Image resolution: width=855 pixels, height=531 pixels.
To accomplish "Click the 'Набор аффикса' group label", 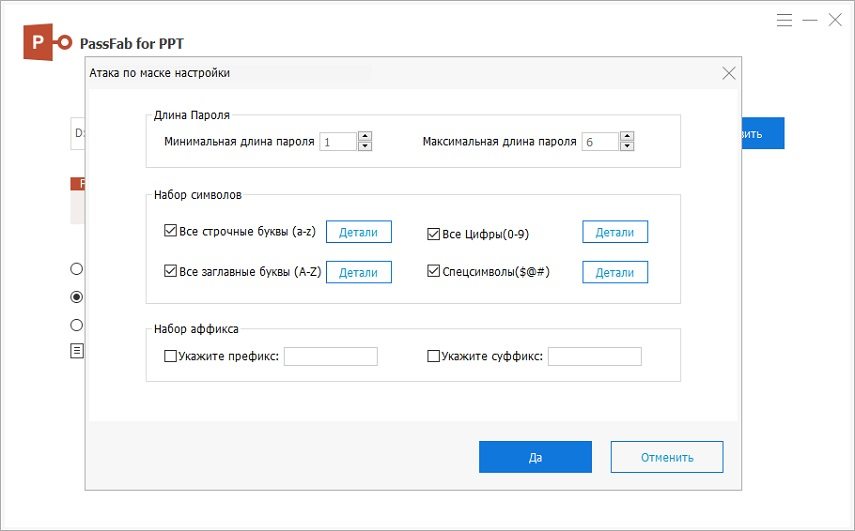I will (196, 329).
